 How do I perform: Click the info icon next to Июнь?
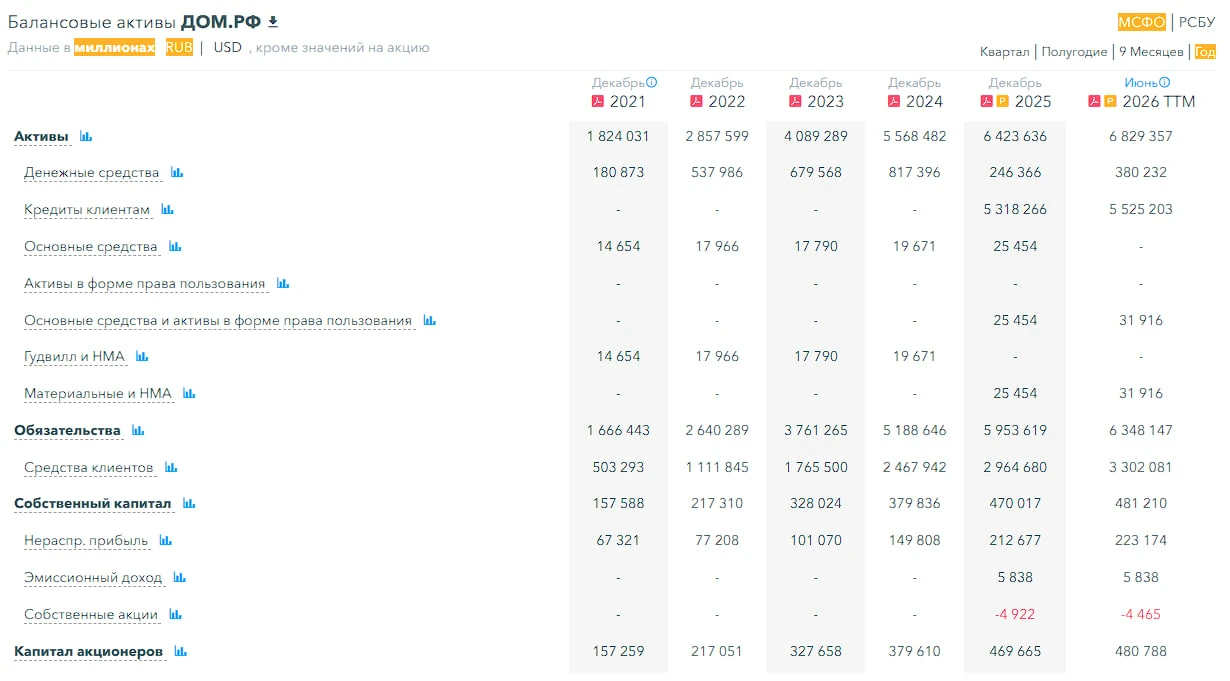[1164, 83]
